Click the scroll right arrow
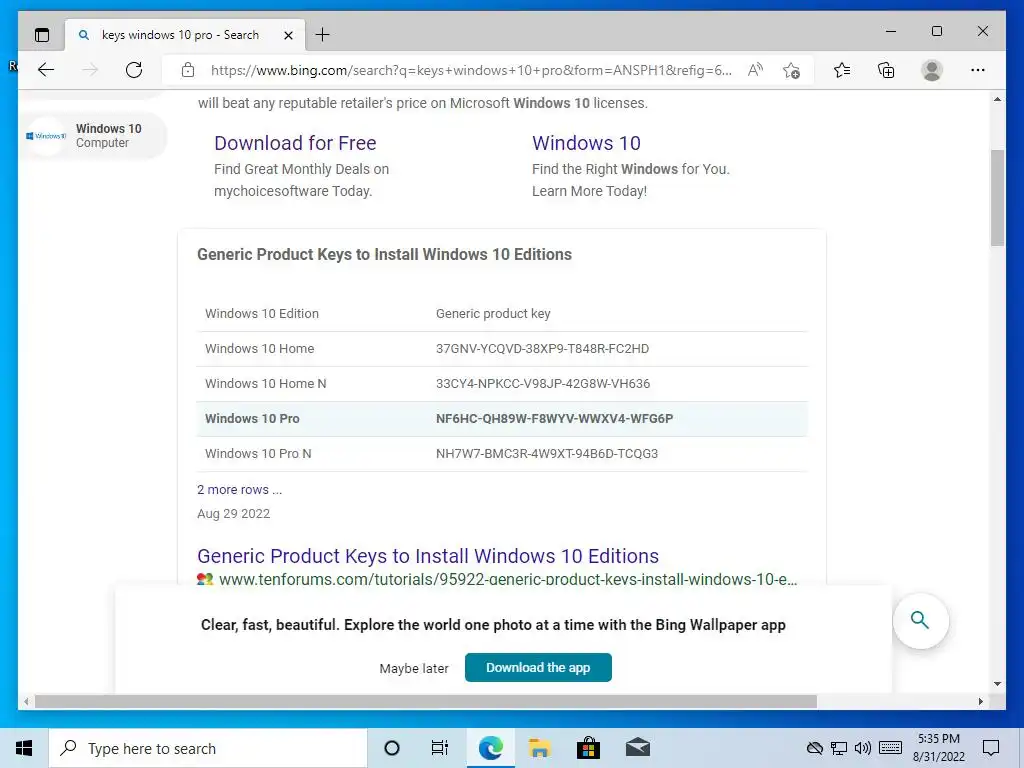The image size is (1024, 768). [980, 701]
